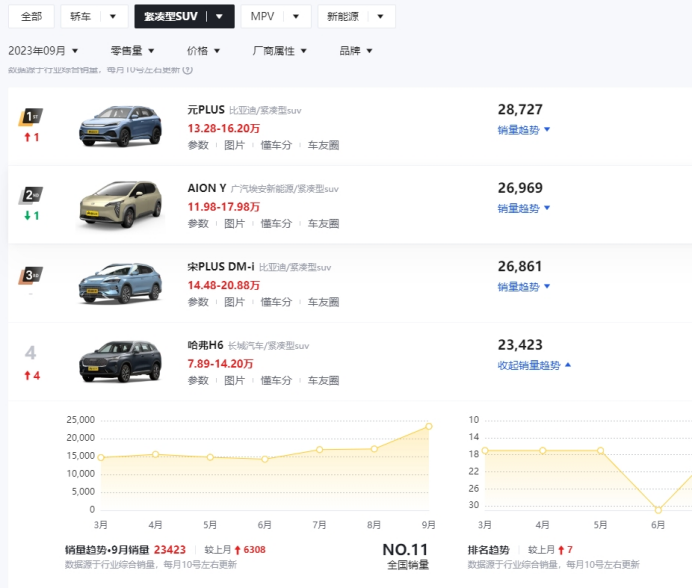The height and width of the screenshot is (588, 692).
Task: Expand 销量趋势 under 26,861 sales
Action: [x=524, y=287]
